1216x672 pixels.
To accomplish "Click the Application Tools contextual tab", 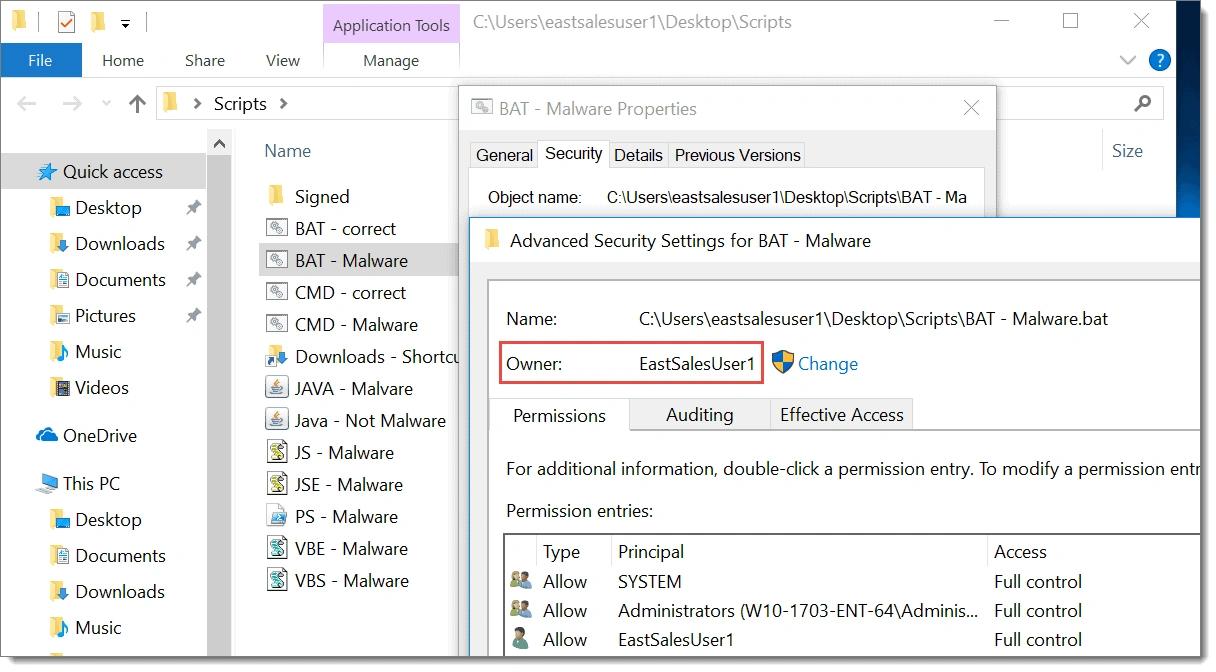I will pos(391,25).
